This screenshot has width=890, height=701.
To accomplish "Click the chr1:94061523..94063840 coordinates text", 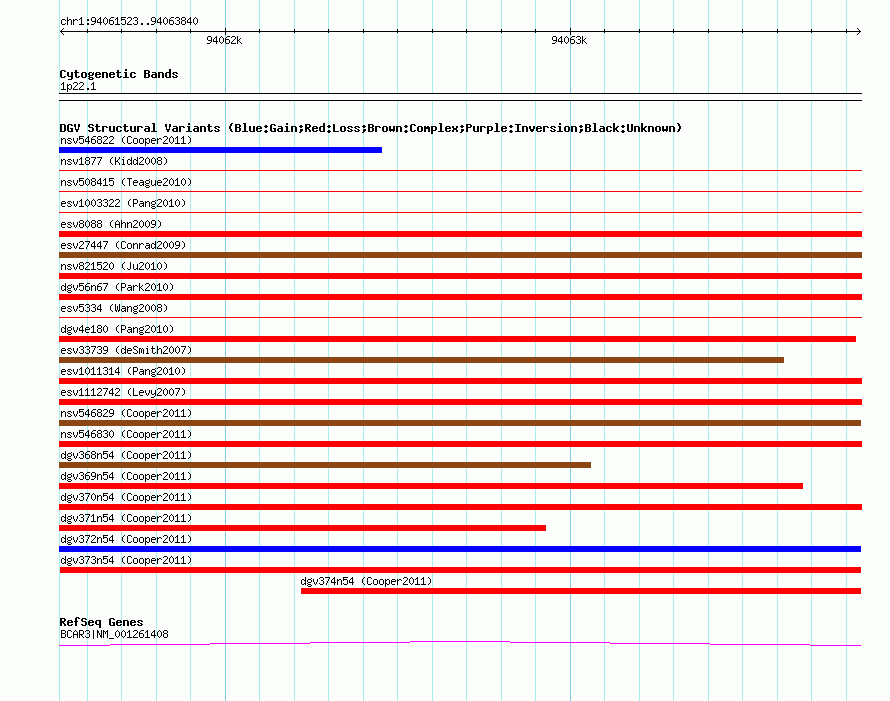I will [129, 21].
